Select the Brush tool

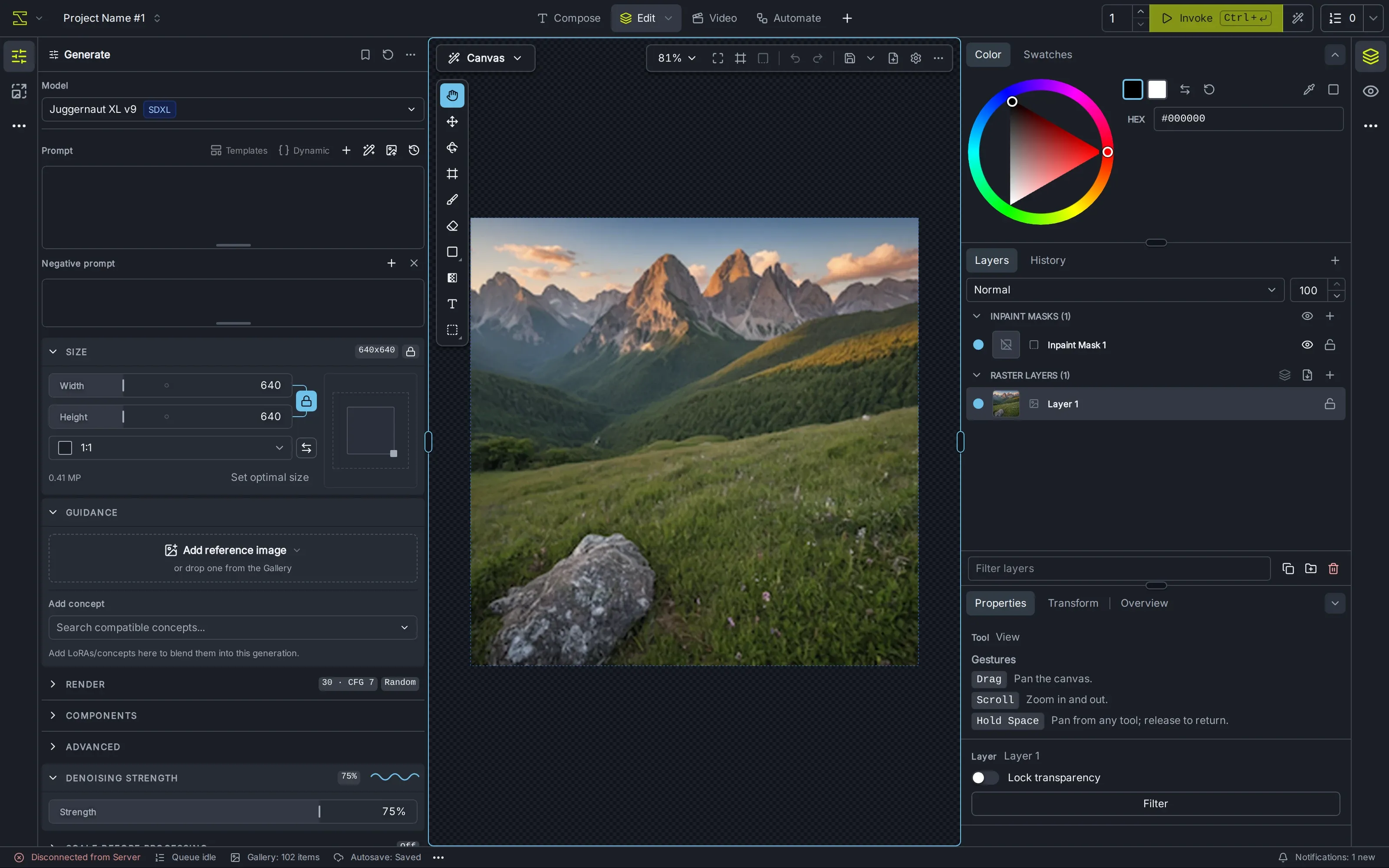point(452,200)
